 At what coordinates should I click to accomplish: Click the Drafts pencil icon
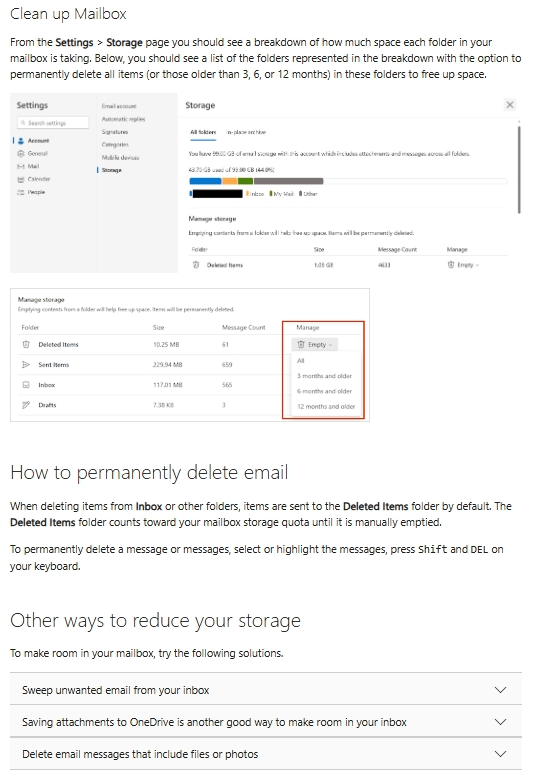coord(26,405)
